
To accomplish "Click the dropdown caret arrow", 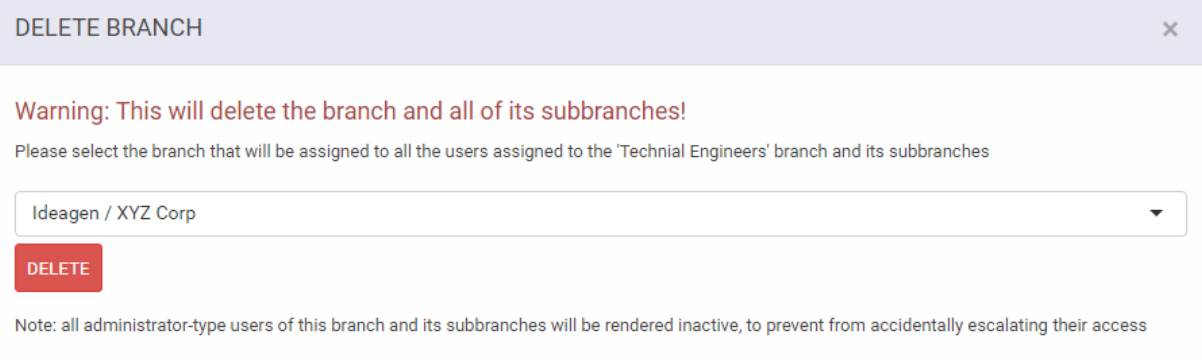I will (x=1157, y=214).
